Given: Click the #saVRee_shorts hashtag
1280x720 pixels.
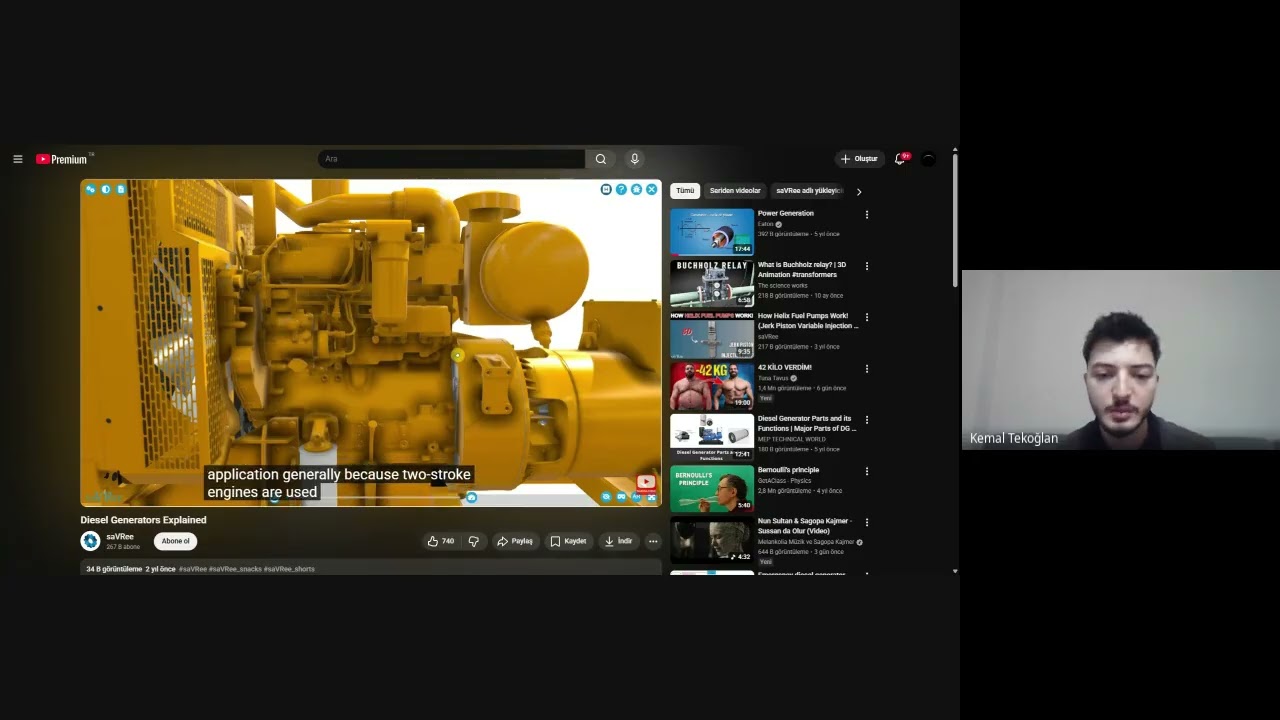Looking at the screenshot, I should [289, 569].
